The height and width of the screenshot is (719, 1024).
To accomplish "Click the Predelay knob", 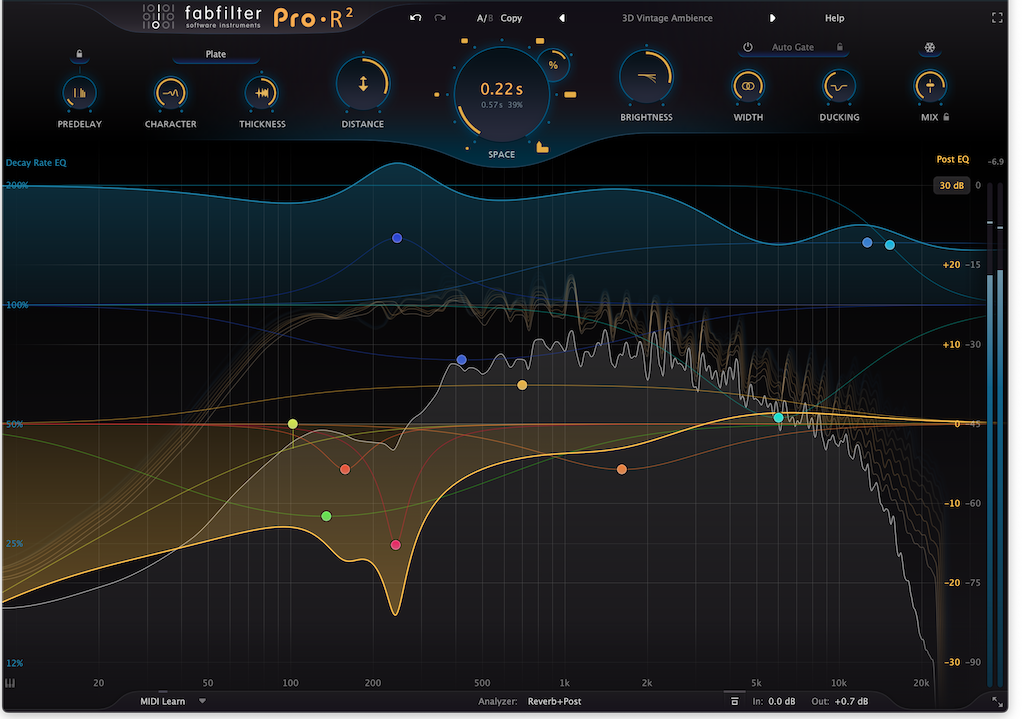I will (79, 93).
